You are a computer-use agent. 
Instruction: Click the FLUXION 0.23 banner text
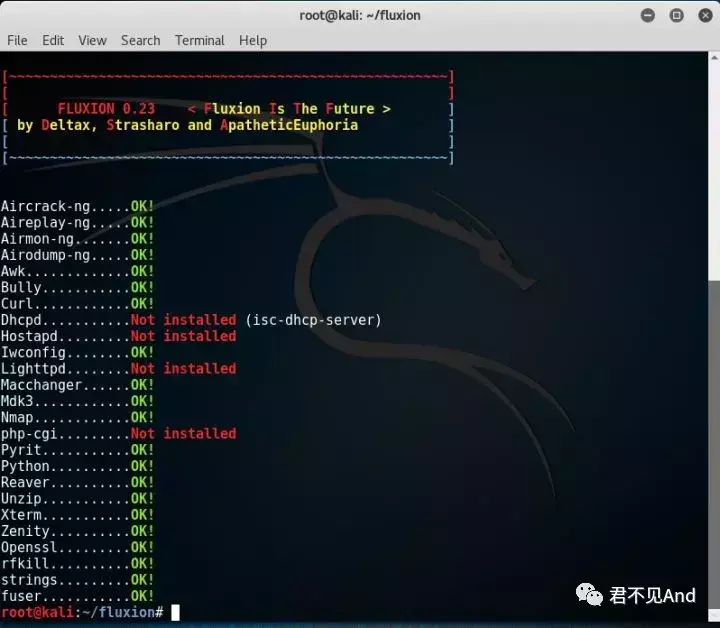[x=107, y=109]
